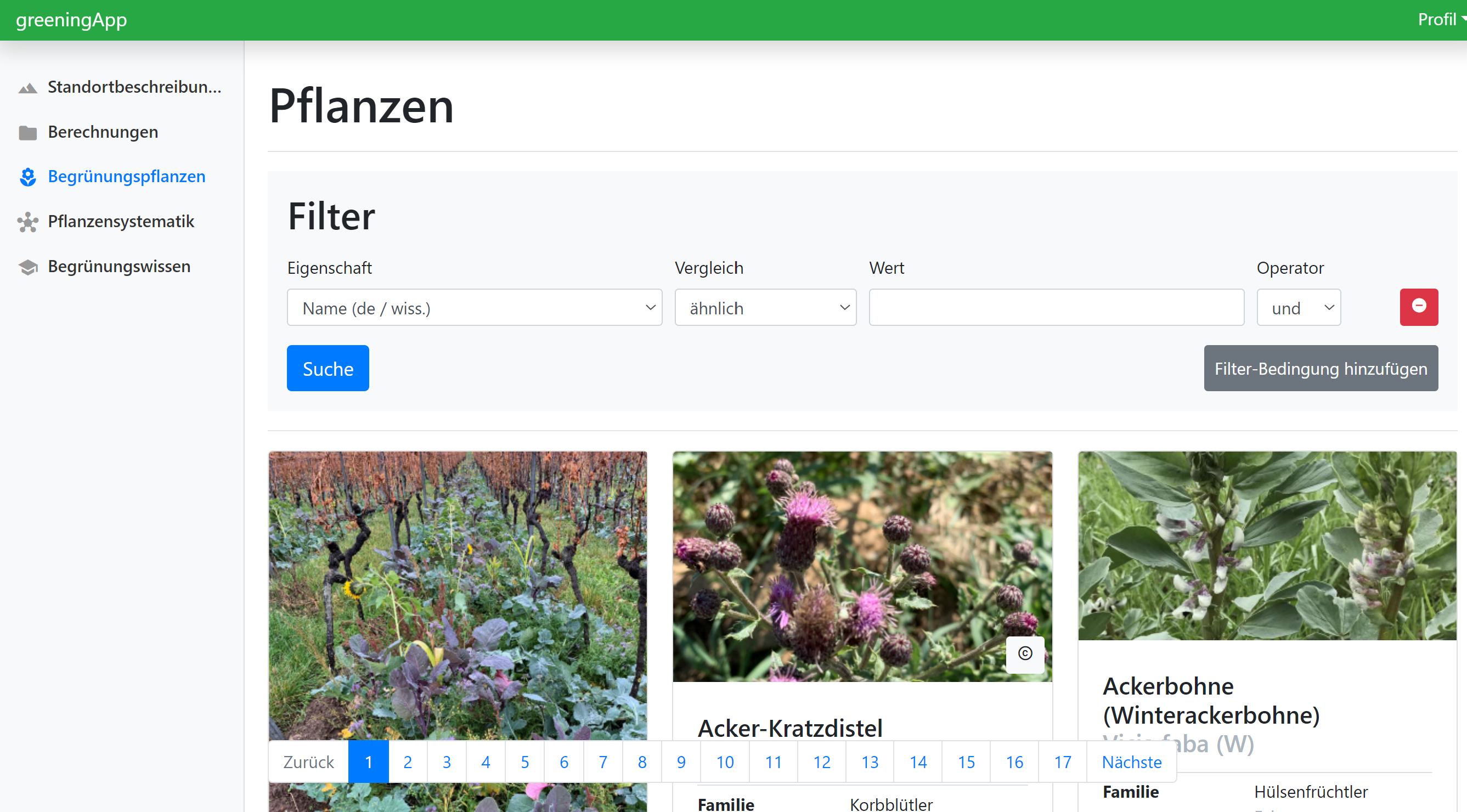Remove filter condition with red minus button

(1419, 307)
